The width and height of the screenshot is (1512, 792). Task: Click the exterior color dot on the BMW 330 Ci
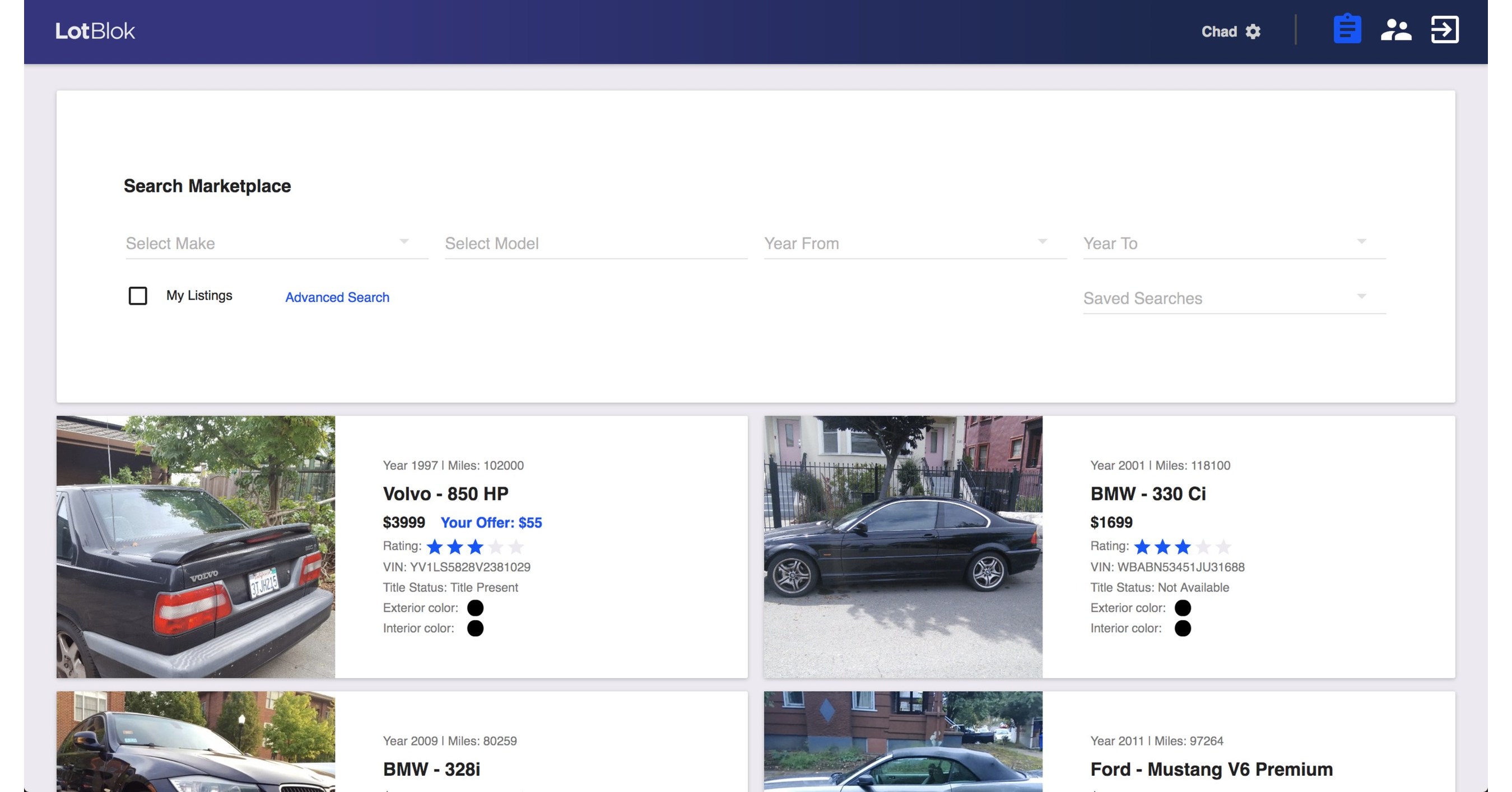click(1184, 608)
